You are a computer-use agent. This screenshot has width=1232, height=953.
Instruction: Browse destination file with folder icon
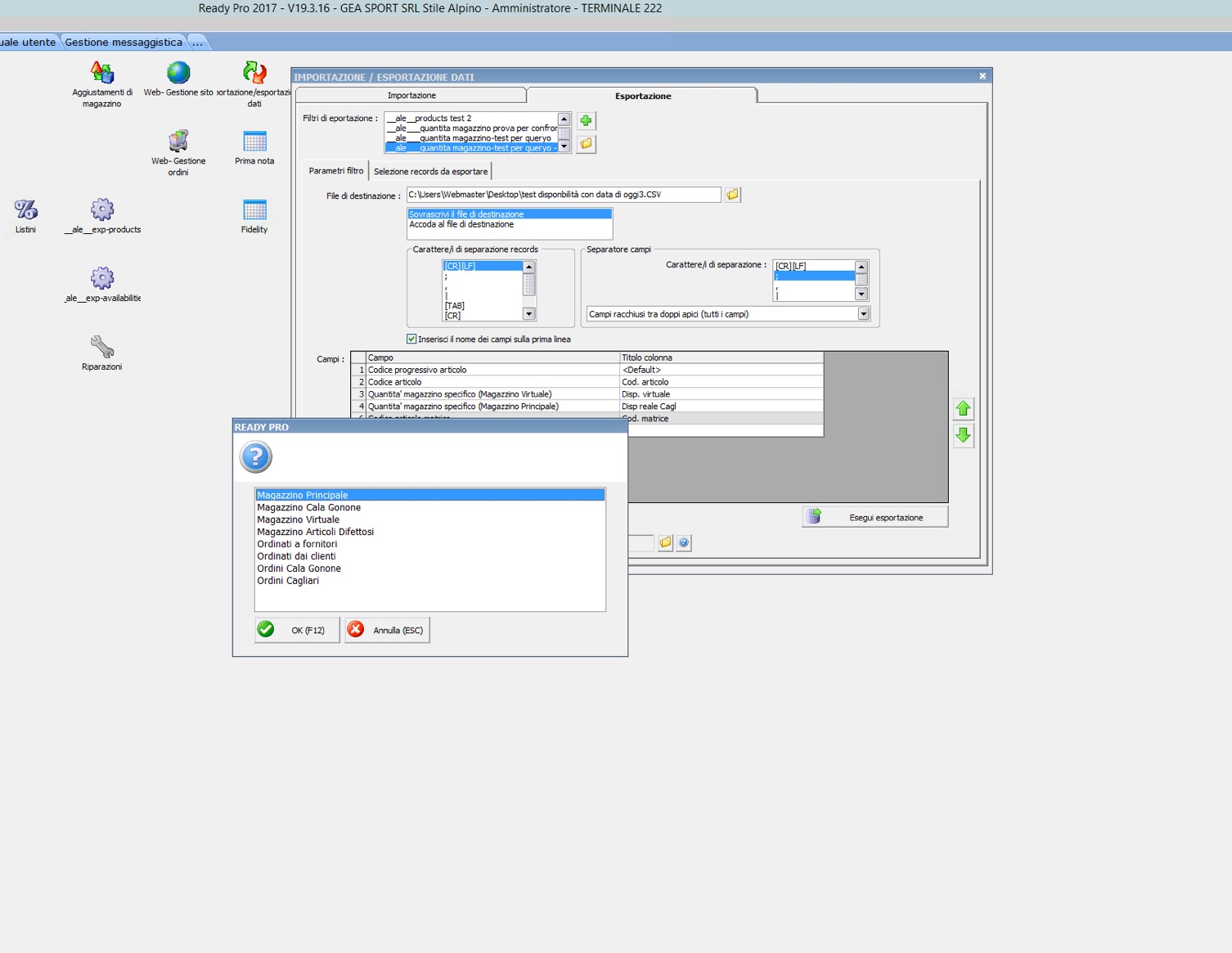733,195
